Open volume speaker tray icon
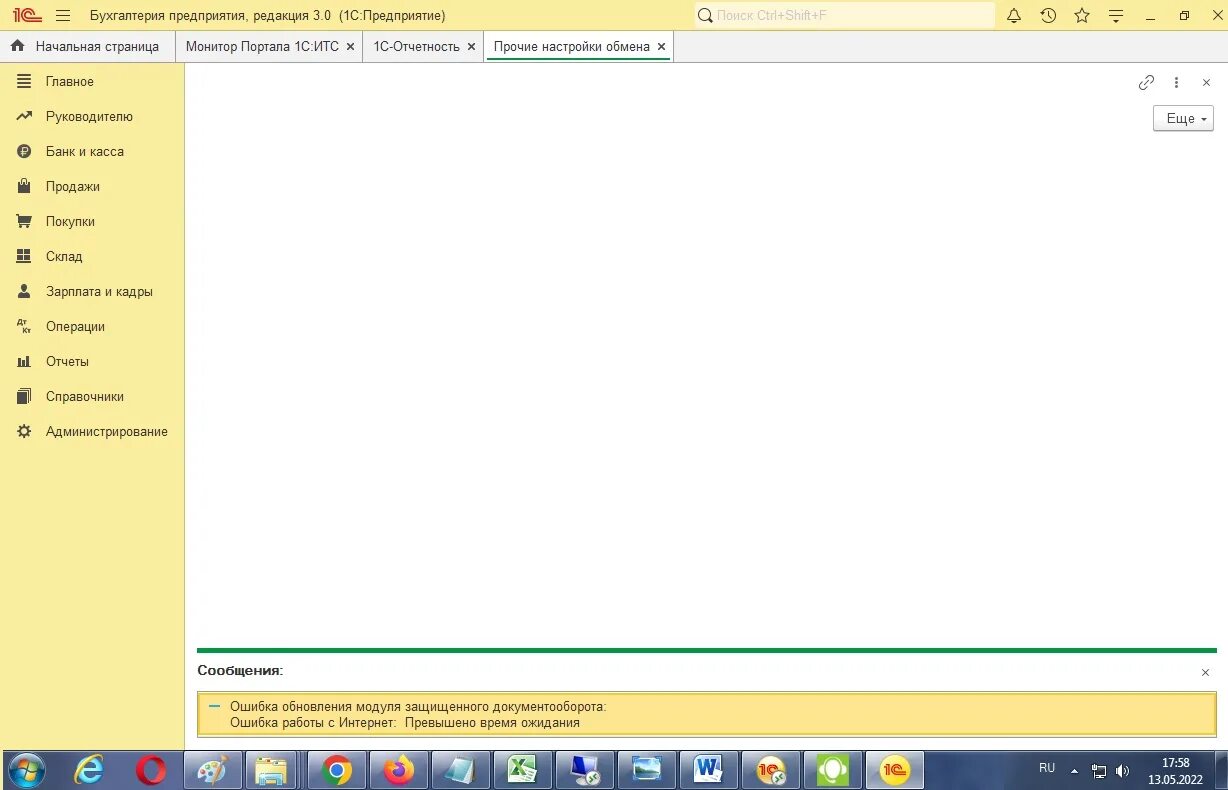This screenshot has height=790, width=1228. pos(1122,771)
